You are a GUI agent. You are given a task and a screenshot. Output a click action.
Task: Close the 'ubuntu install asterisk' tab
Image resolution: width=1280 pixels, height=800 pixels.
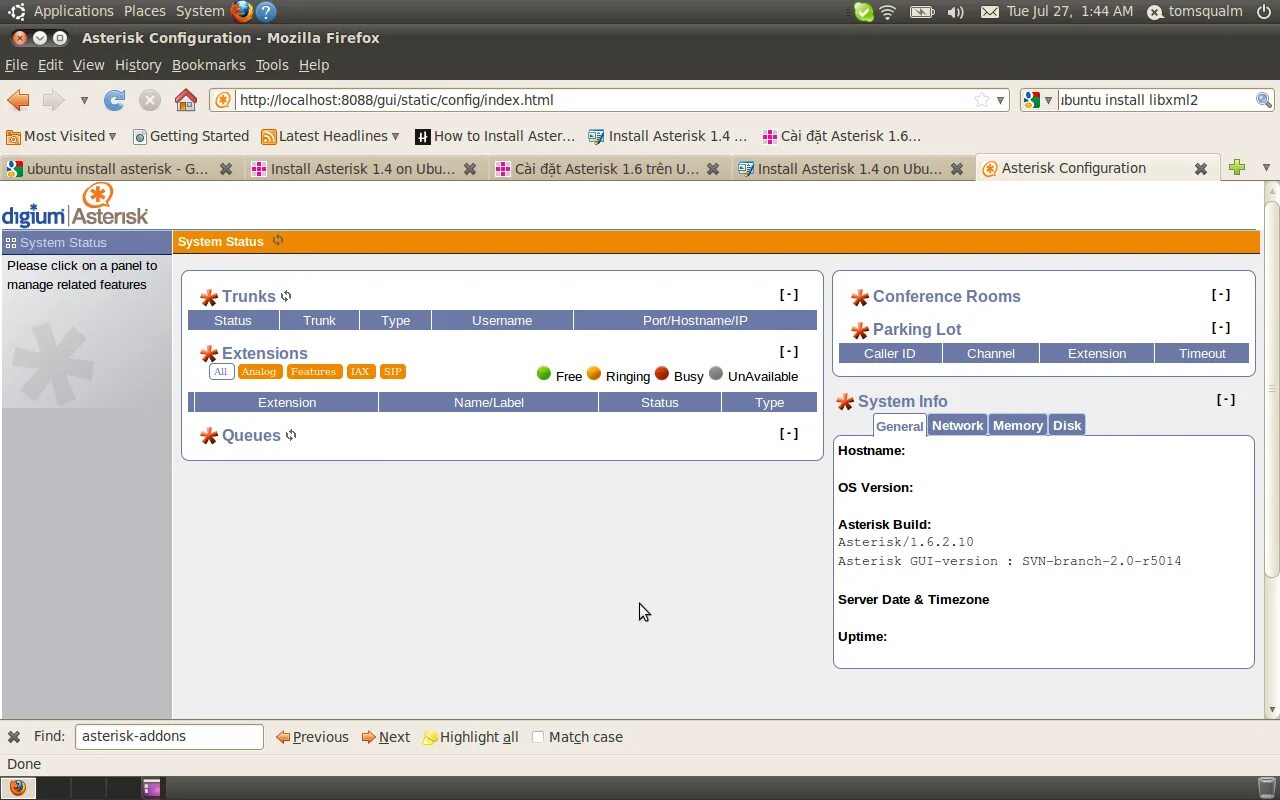click(x=226, y=169)
